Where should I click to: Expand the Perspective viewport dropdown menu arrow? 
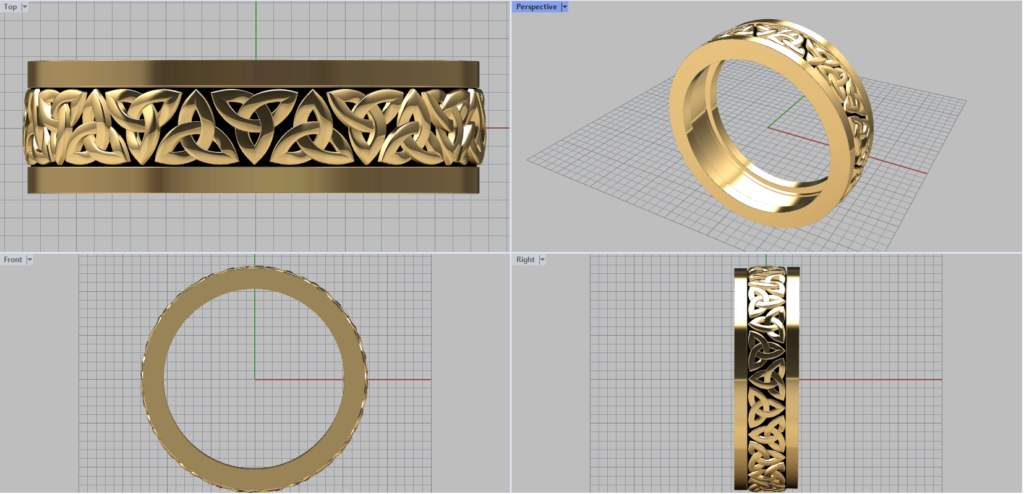(564, 6)
